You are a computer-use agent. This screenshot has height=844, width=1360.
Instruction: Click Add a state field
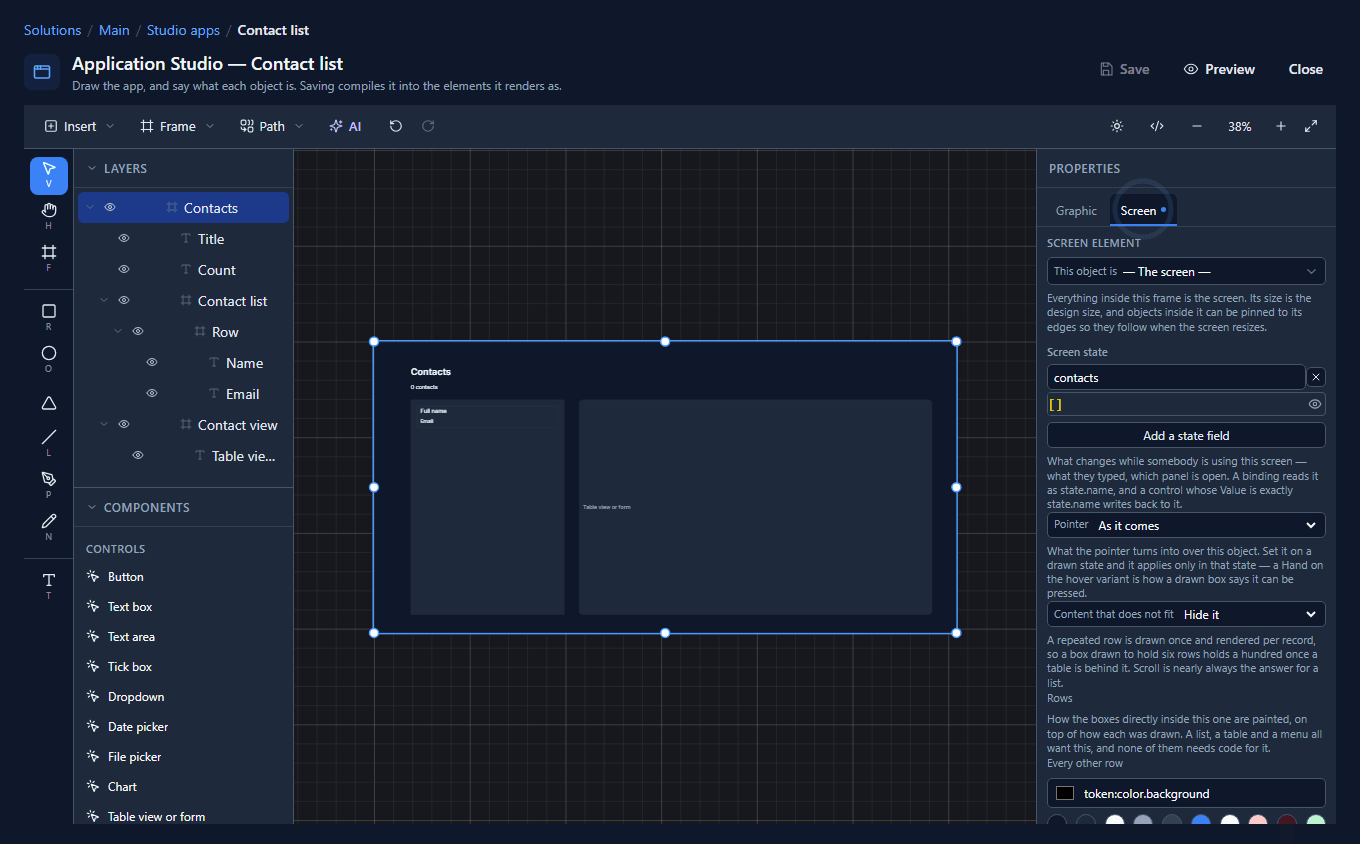1186,435
